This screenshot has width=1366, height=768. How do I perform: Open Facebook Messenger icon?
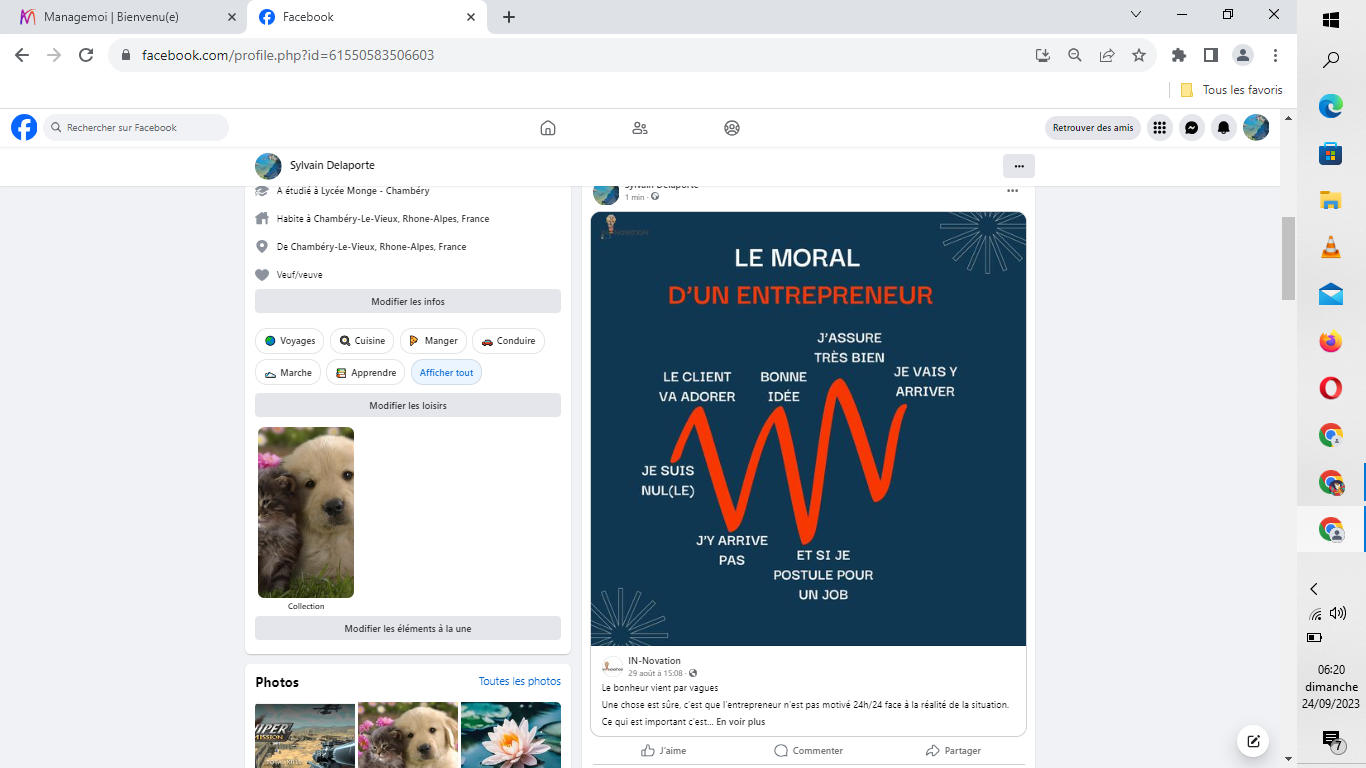(1191, 128)
